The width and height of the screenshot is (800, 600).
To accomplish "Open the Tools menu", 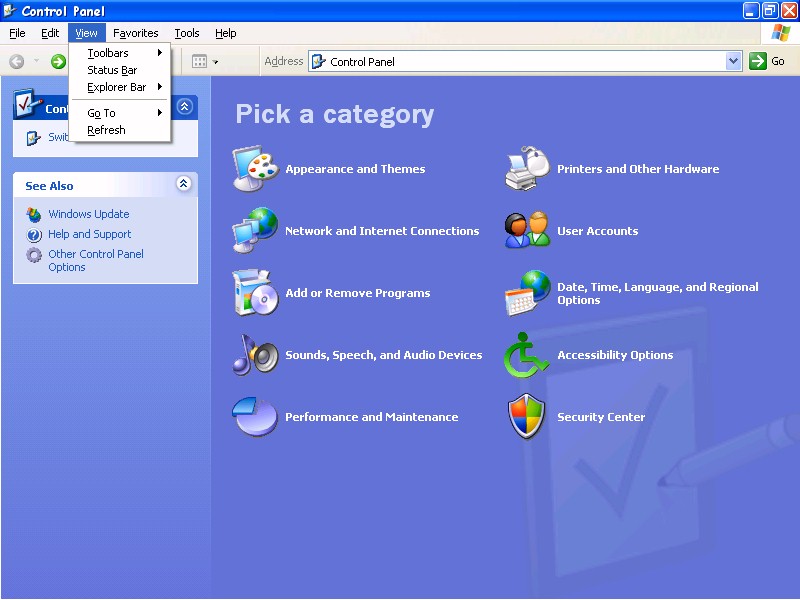I will click(187, 33).
